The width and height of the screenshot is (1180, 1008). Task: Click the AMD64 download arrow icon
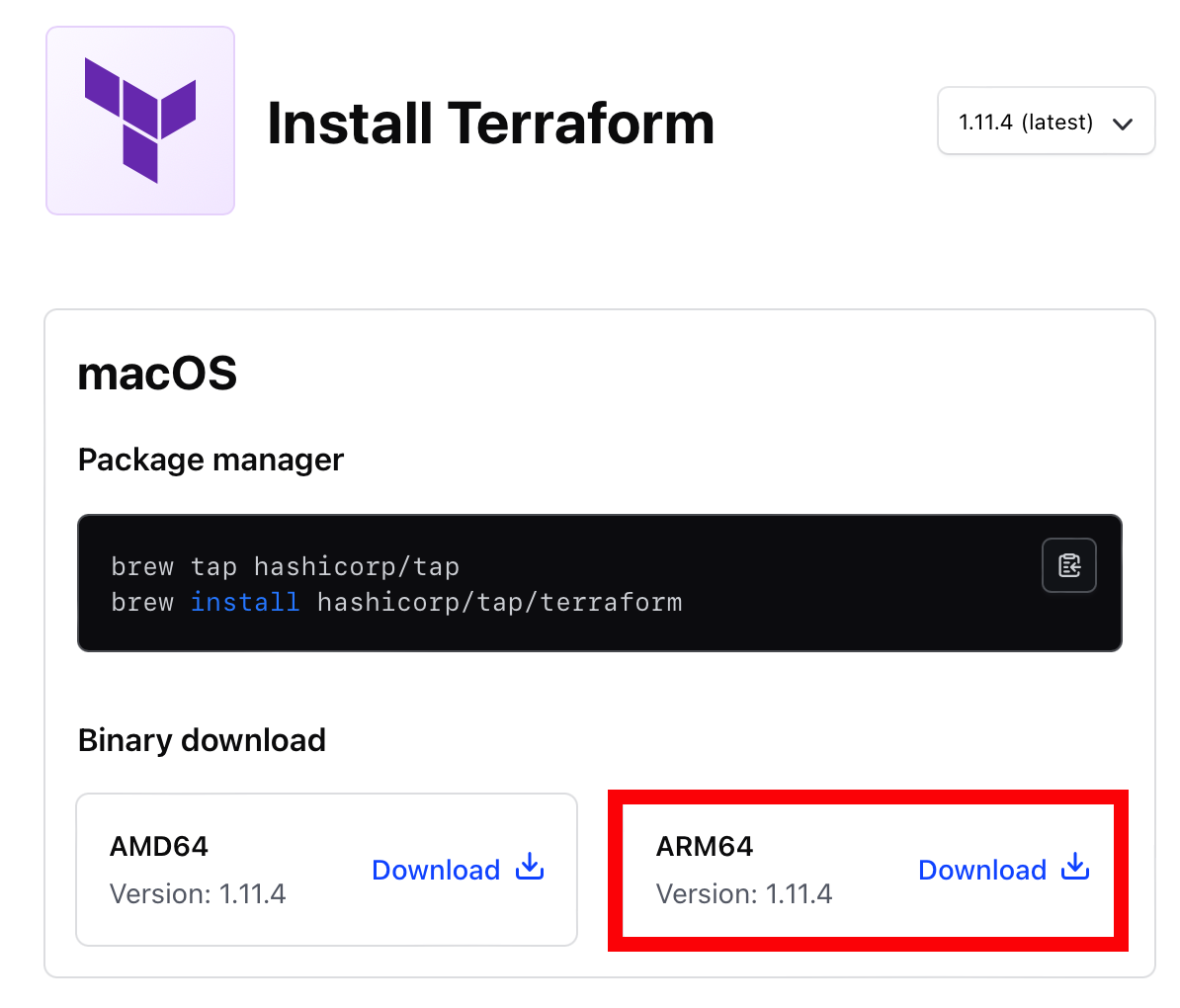[x=531, y=867]
